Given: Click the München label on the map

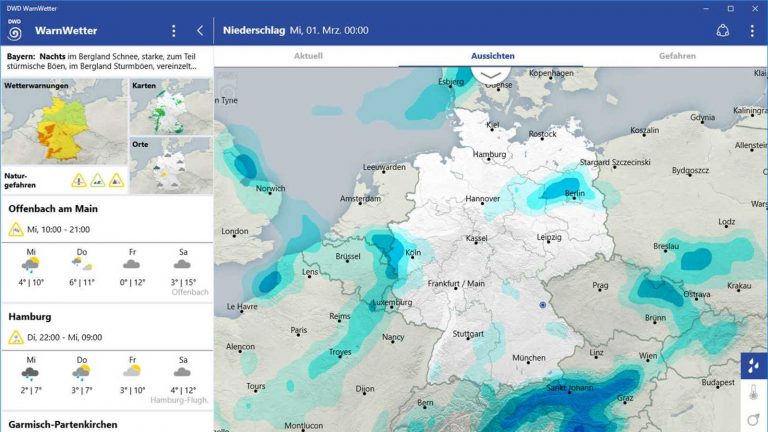Looking at the screenshot, I should coord(528,358).
